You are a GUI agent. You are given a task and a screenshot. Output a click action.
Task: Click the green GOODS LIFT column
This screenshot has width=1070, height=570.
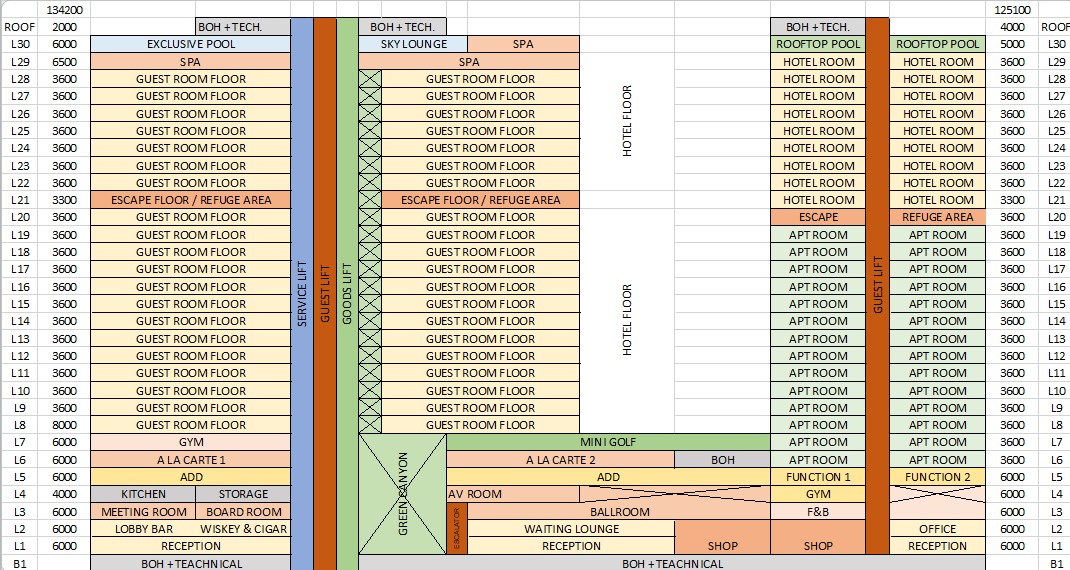pyautogui.click(x=347, y=290)
